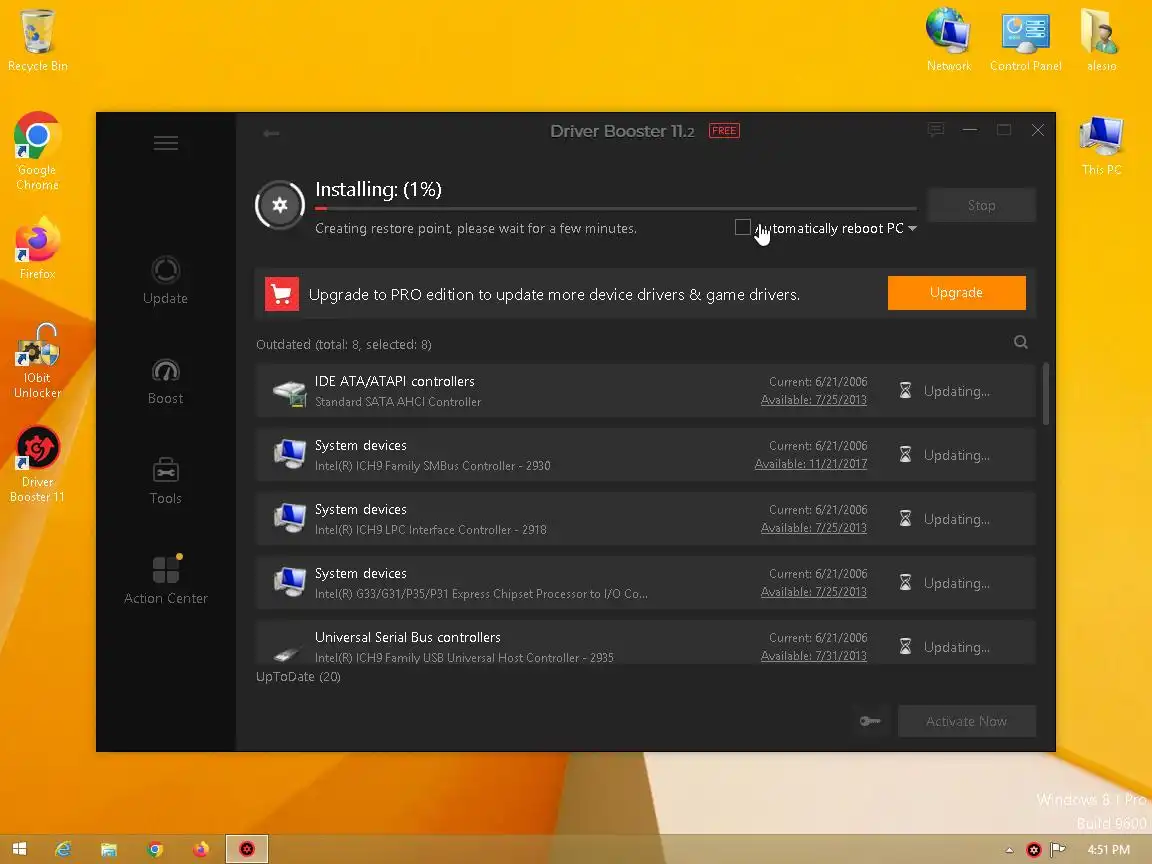Open File Explorer from the taskbar

(x=109, y=849)
